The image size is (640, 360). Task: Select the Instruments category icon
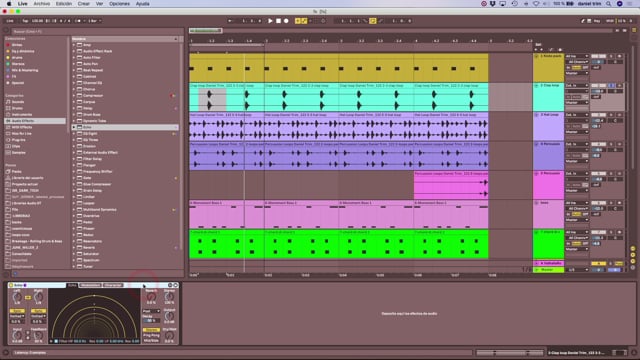click(8, 115)
